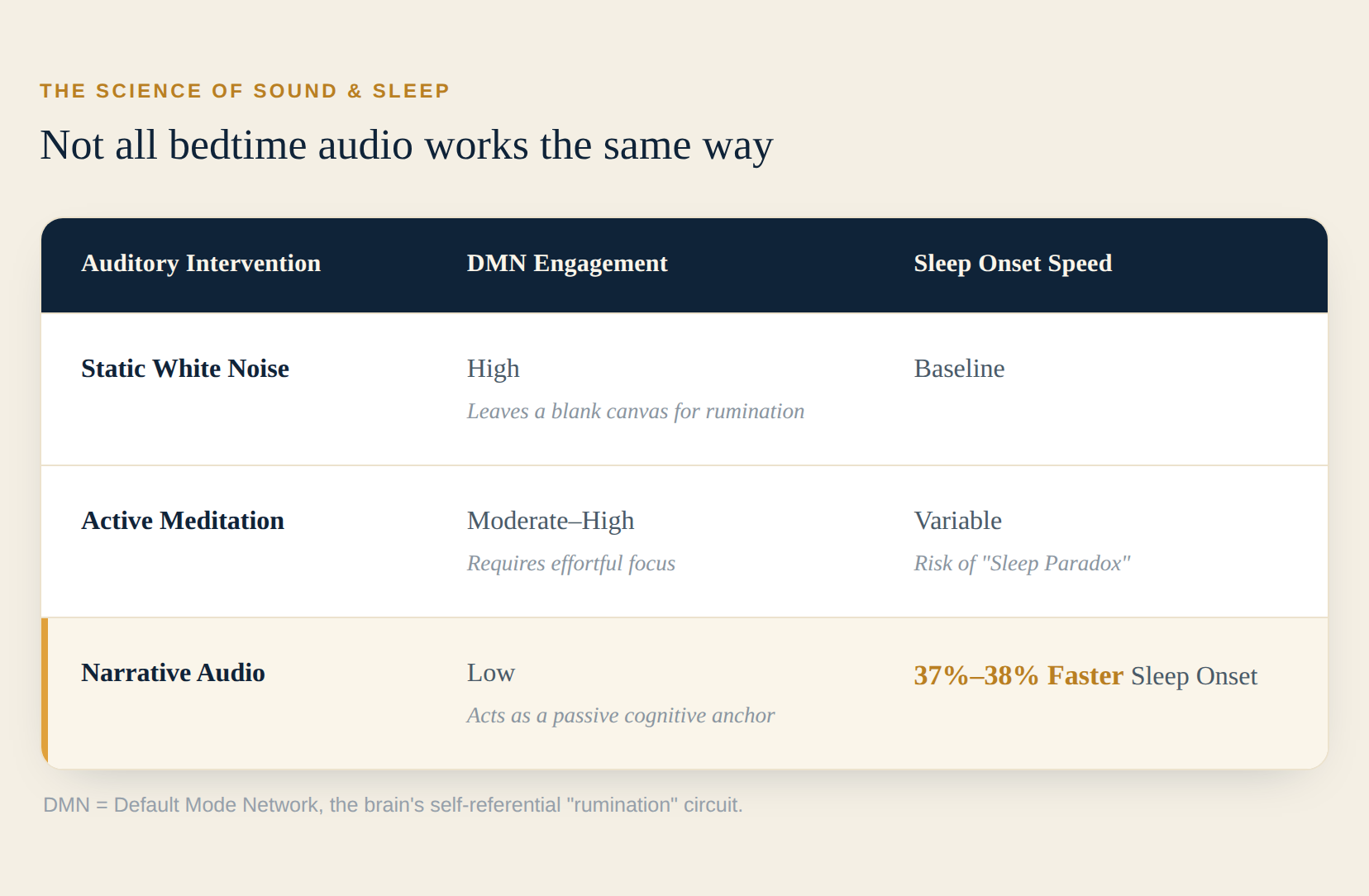1369x896 pixels.
Task: Click the 'DMN = Default Mode Network' footnote
Action: (393, 804)
